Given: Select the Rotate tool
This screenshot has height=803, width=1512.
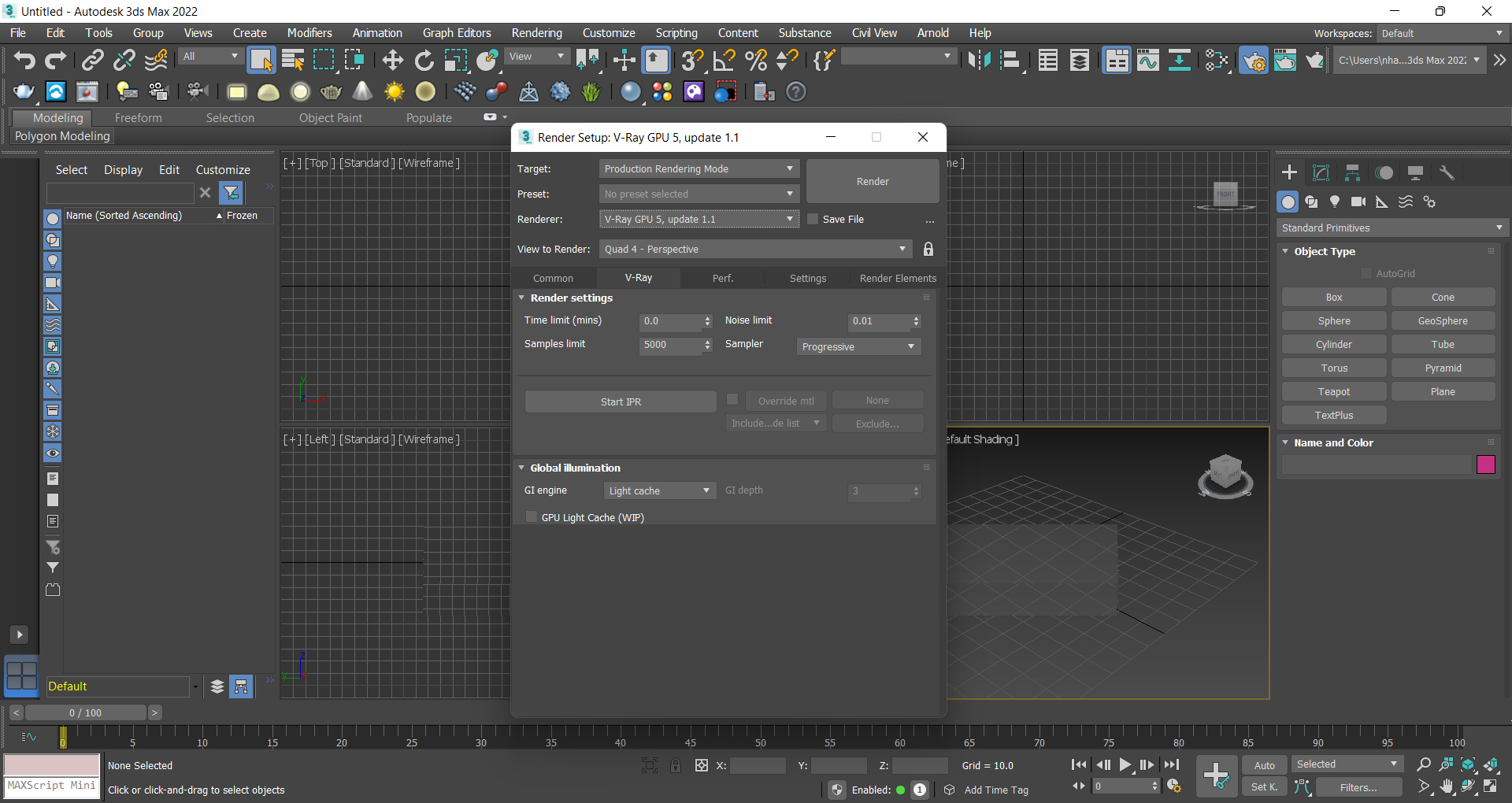Looking at the screenshot, I should pos(424,61).
